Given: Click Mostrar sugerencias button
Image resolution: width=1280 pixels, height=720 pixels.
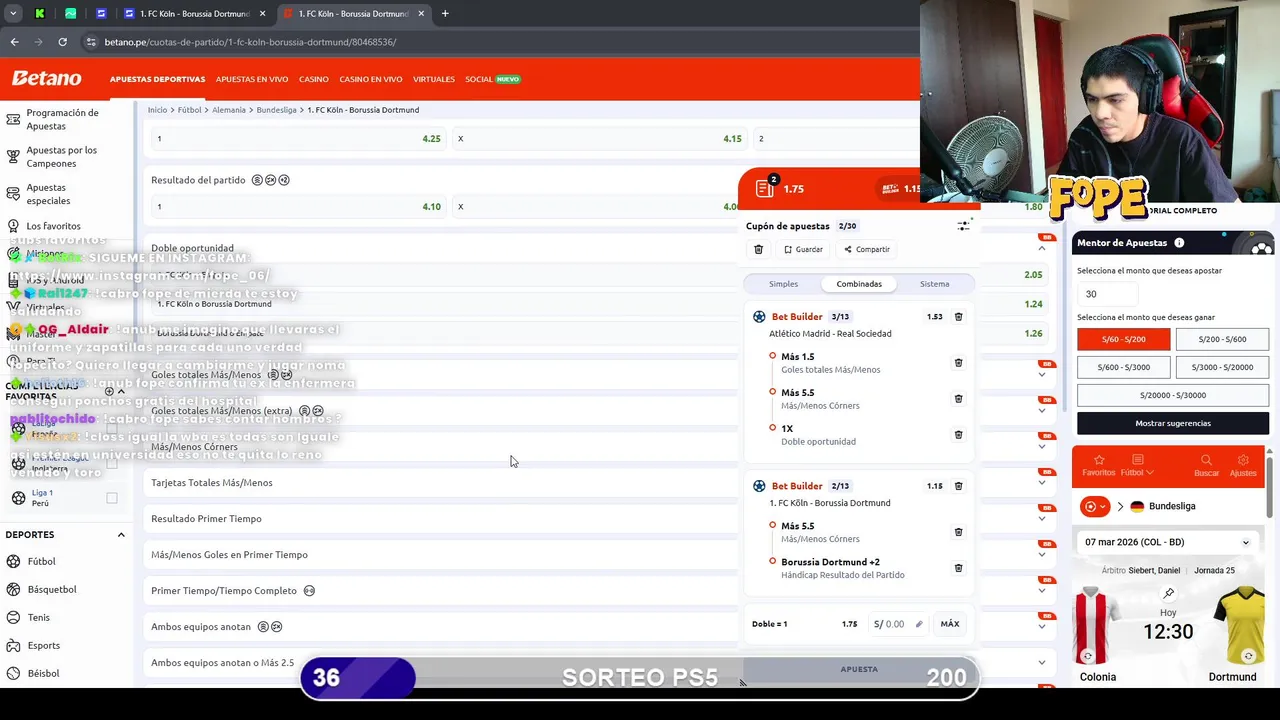Looking at the screenshot, I should (x=1173, y=423).
